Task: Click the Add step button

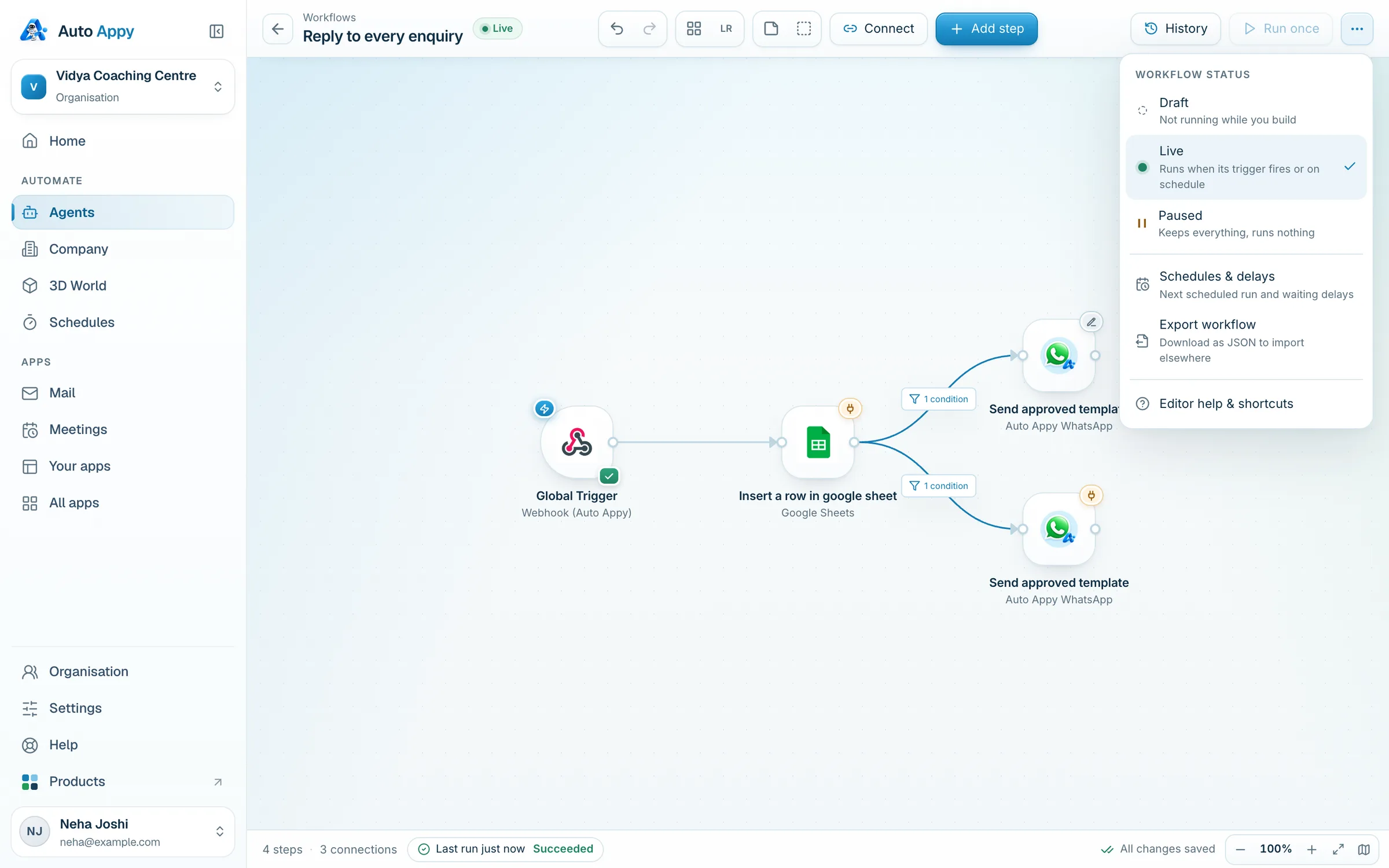Action: pyautogui.click(x=986, y=28)
